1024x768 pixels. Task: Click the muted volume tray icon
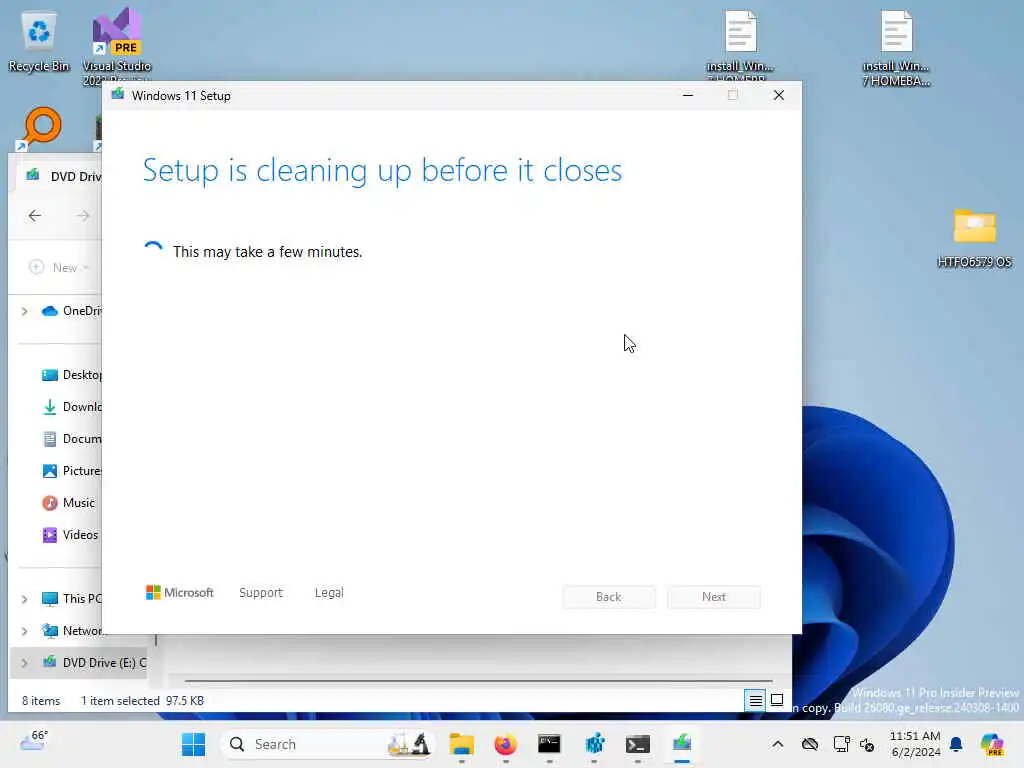click(867, 744)
